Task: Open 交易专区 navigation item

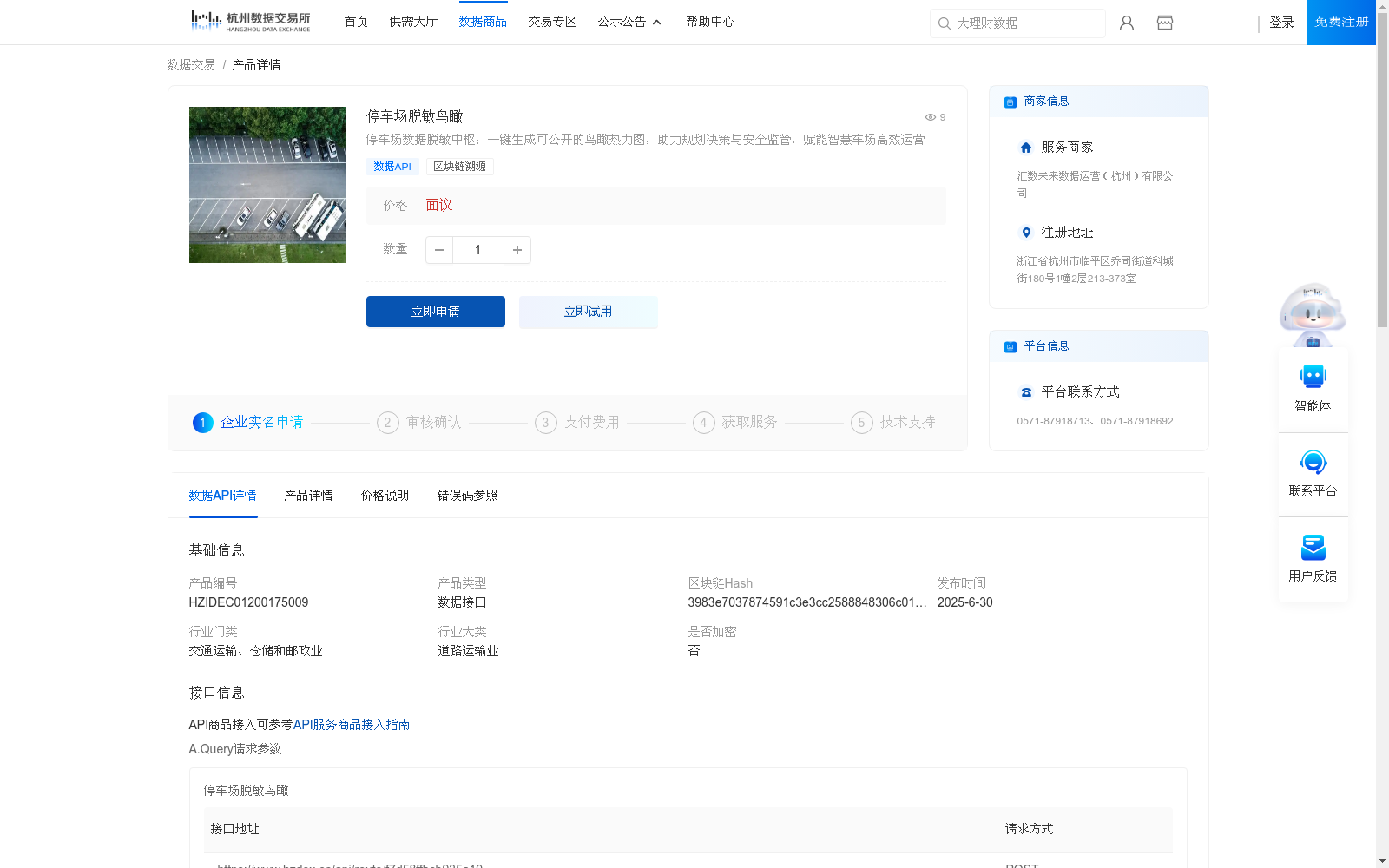Action: pos(552,22)
